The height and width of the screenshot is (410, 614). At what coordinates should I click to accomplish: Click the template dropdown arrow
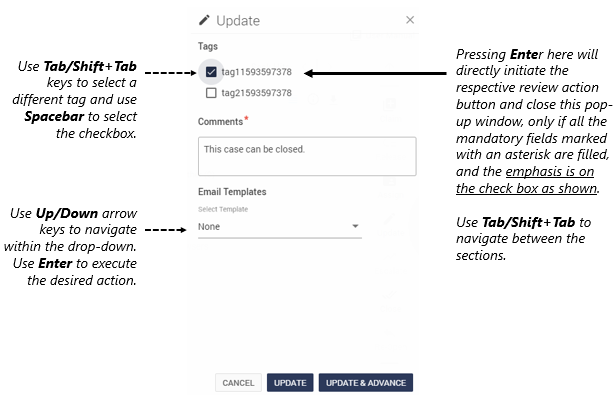355,226
